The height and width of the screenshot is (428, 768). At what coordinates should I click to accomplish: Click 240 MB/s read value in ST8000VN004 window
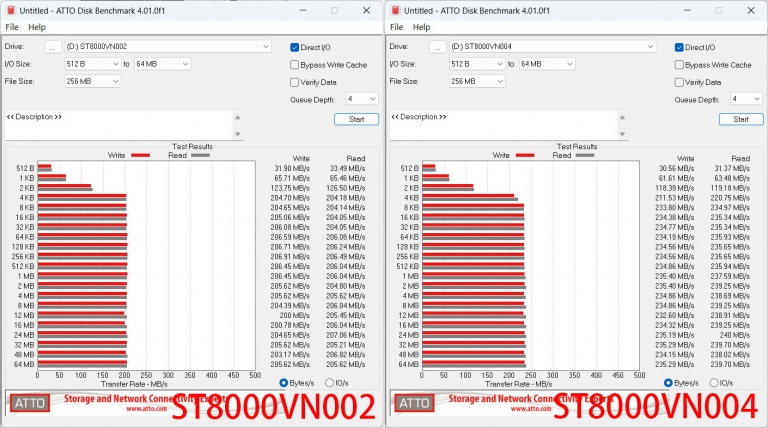(x=735, y=335)
